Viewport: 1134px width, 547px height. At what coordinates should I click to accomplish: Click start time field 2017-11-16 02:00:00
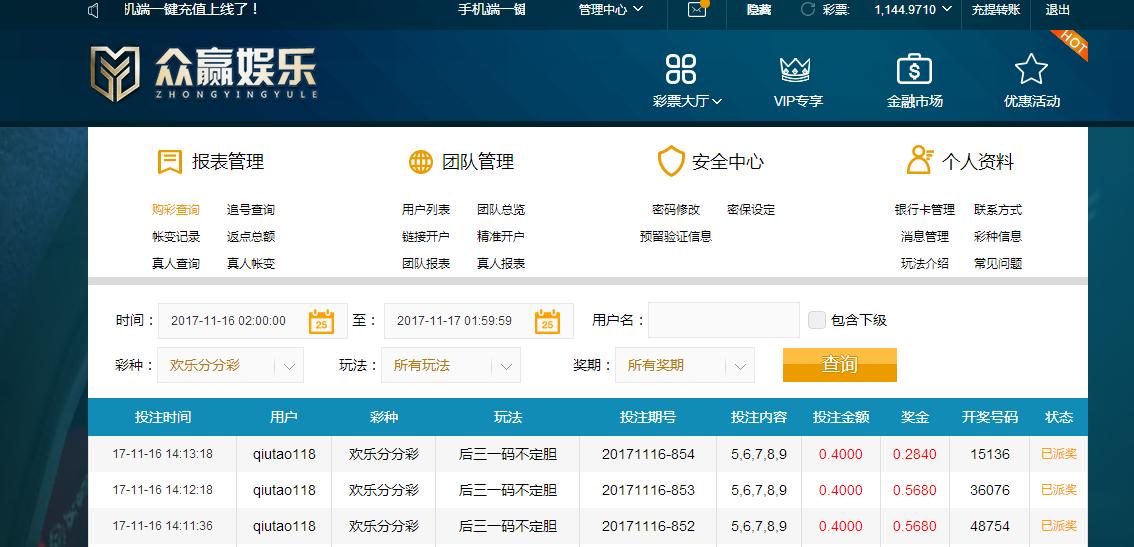point(253,321)
